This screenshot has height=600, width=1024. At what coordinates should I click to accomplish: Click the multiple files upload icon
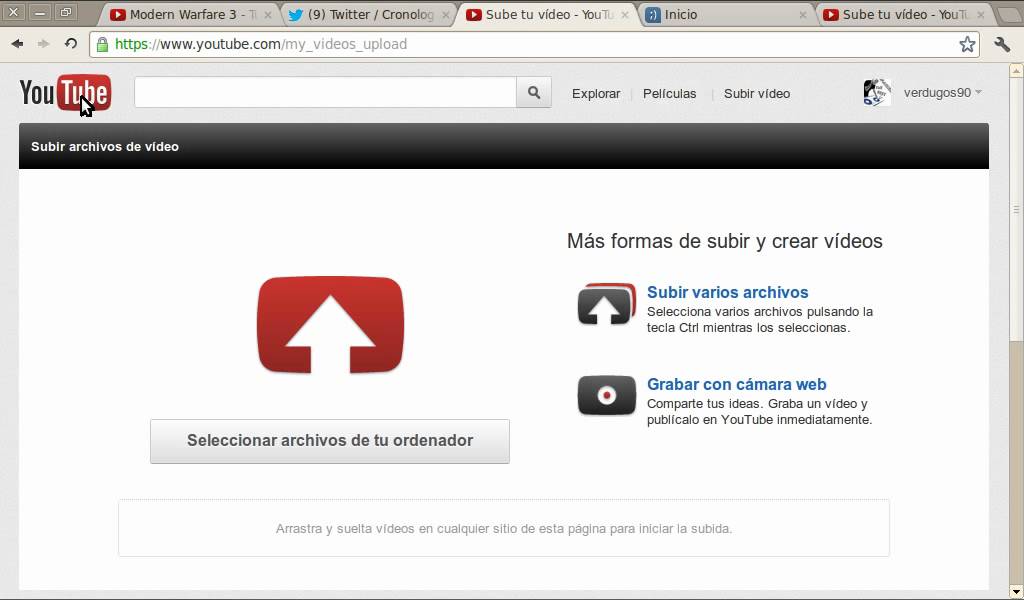pos(607,304)
